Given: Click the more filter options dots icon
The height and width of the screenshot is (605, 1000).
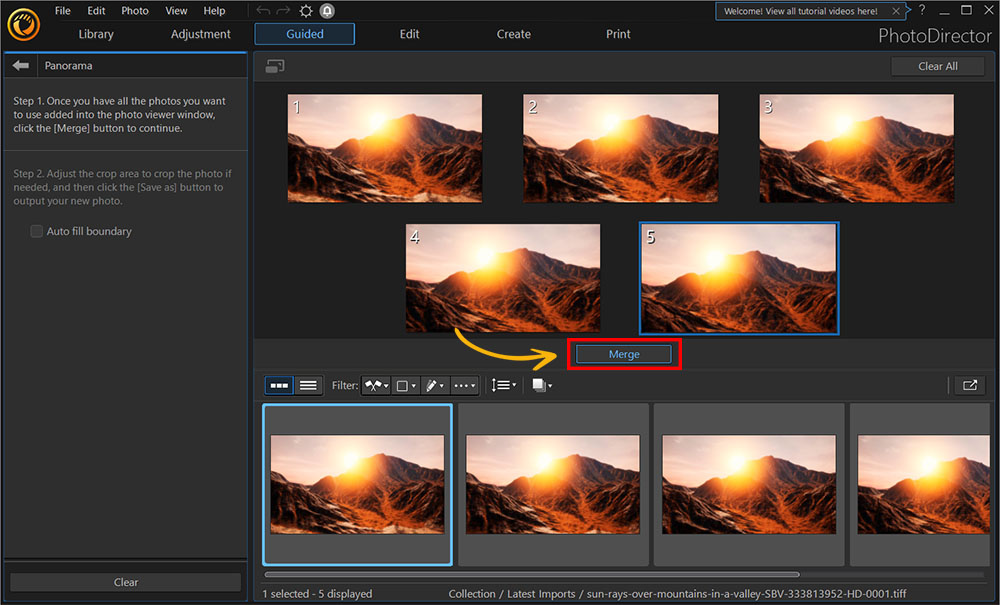Looking at the screenshot, I should pyautogui.click(x=459, y=385).
